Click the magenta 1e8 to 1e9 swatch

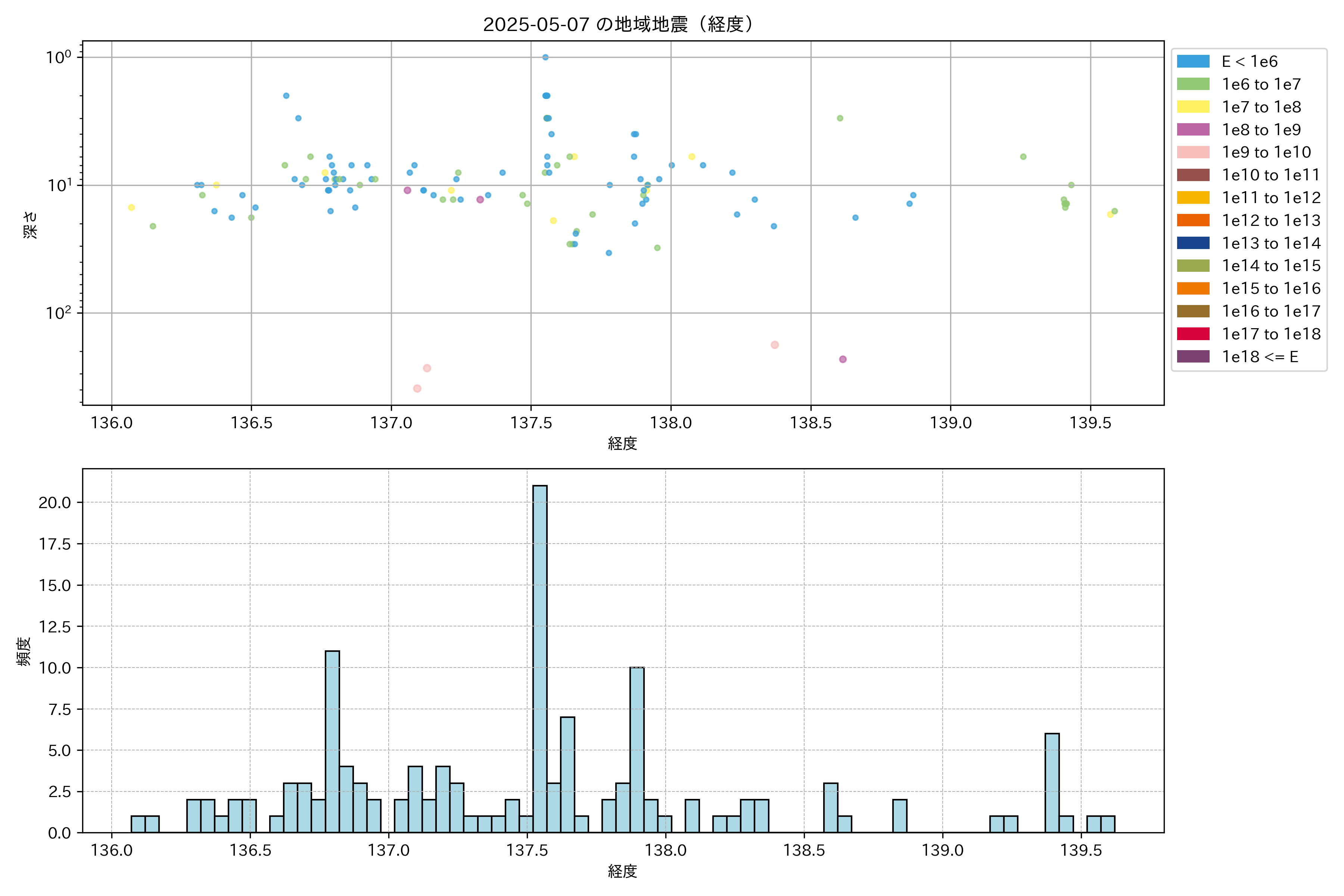point(1193,130)
